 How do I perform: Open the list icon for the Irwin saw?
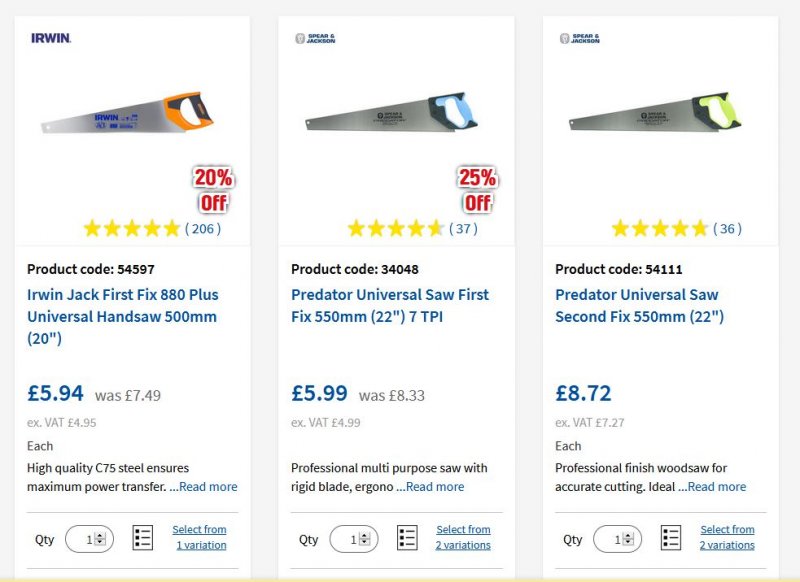point(143,538)
